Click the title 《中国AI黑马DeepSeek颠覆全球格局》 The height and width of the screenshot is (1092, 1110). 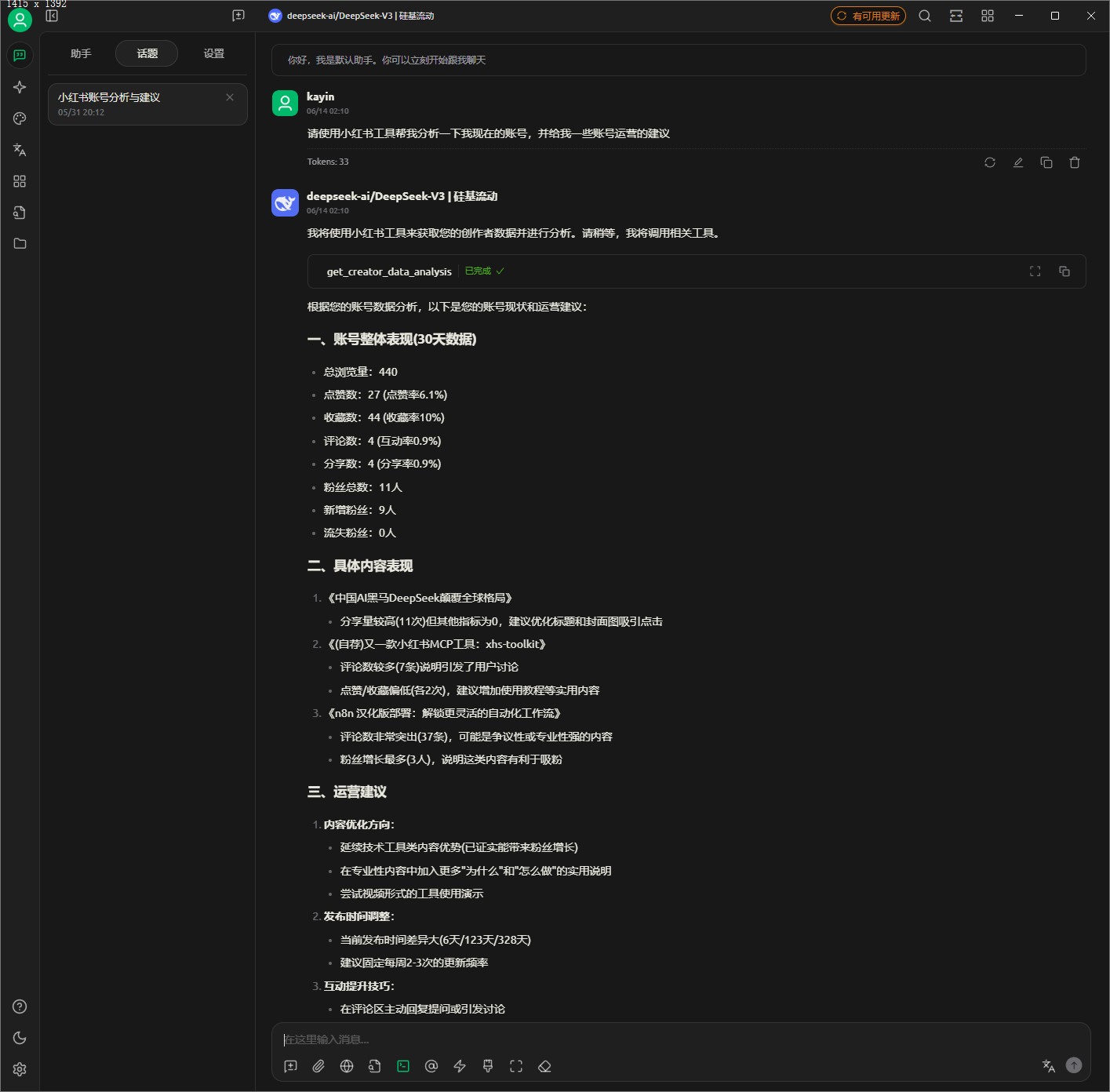(x=420, y=598)
